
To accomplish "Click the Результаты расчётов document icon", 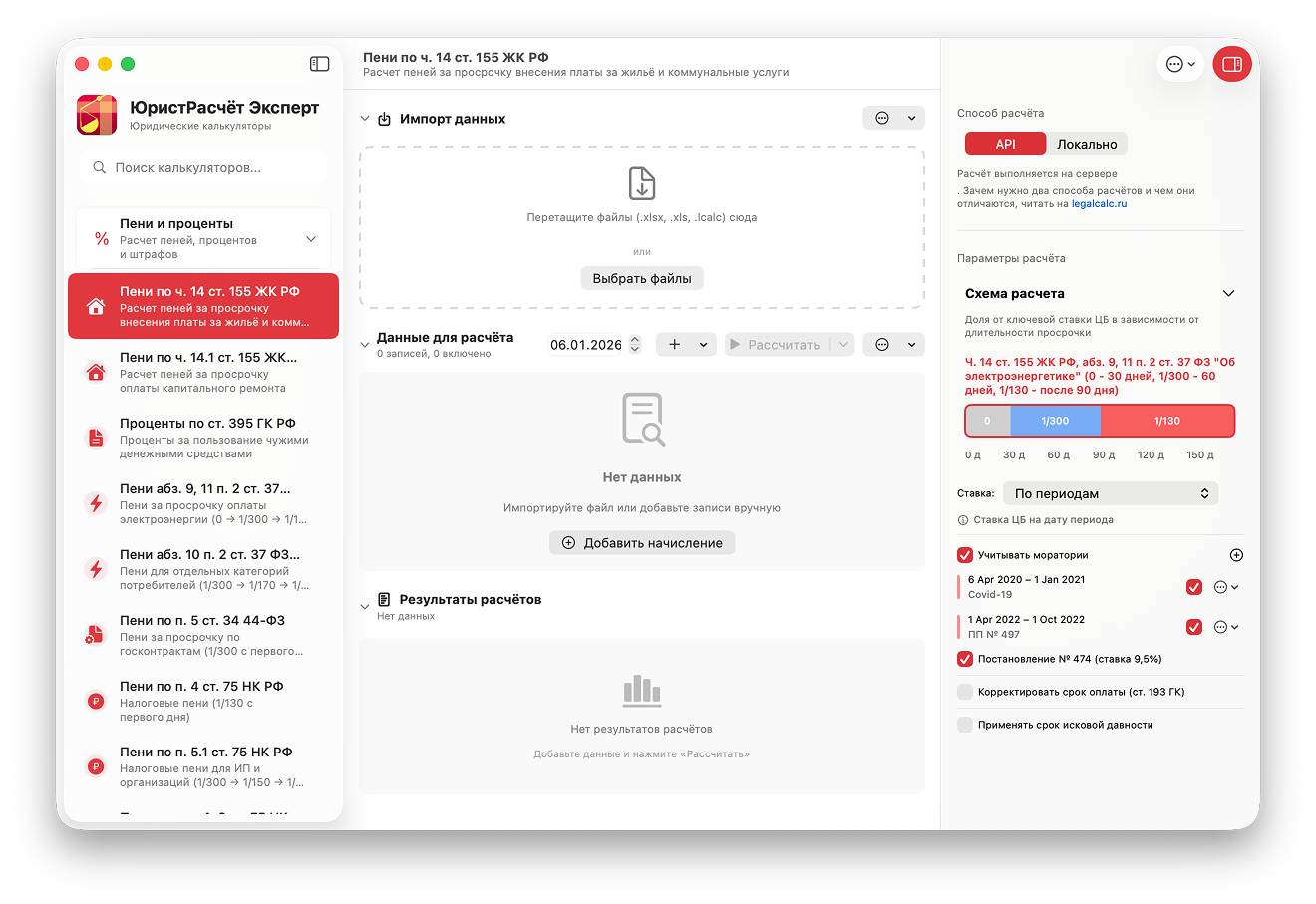I will click(384, 600).
